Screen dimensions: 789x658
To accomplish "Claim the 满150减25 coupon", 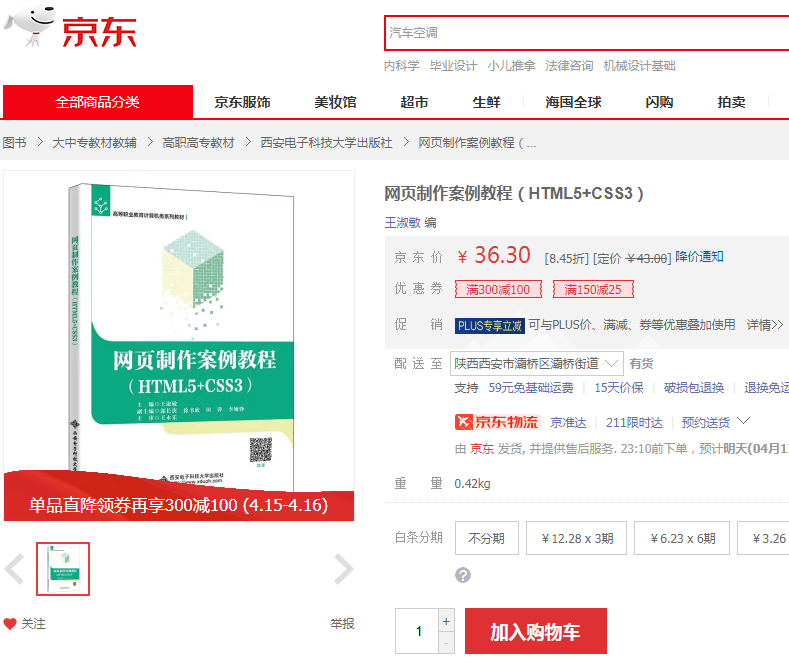I will (x=593, y=289).
